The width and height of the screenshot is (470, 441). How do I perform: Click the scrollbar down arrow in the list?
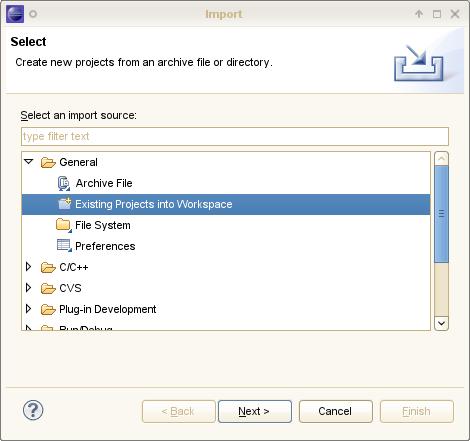441,323
